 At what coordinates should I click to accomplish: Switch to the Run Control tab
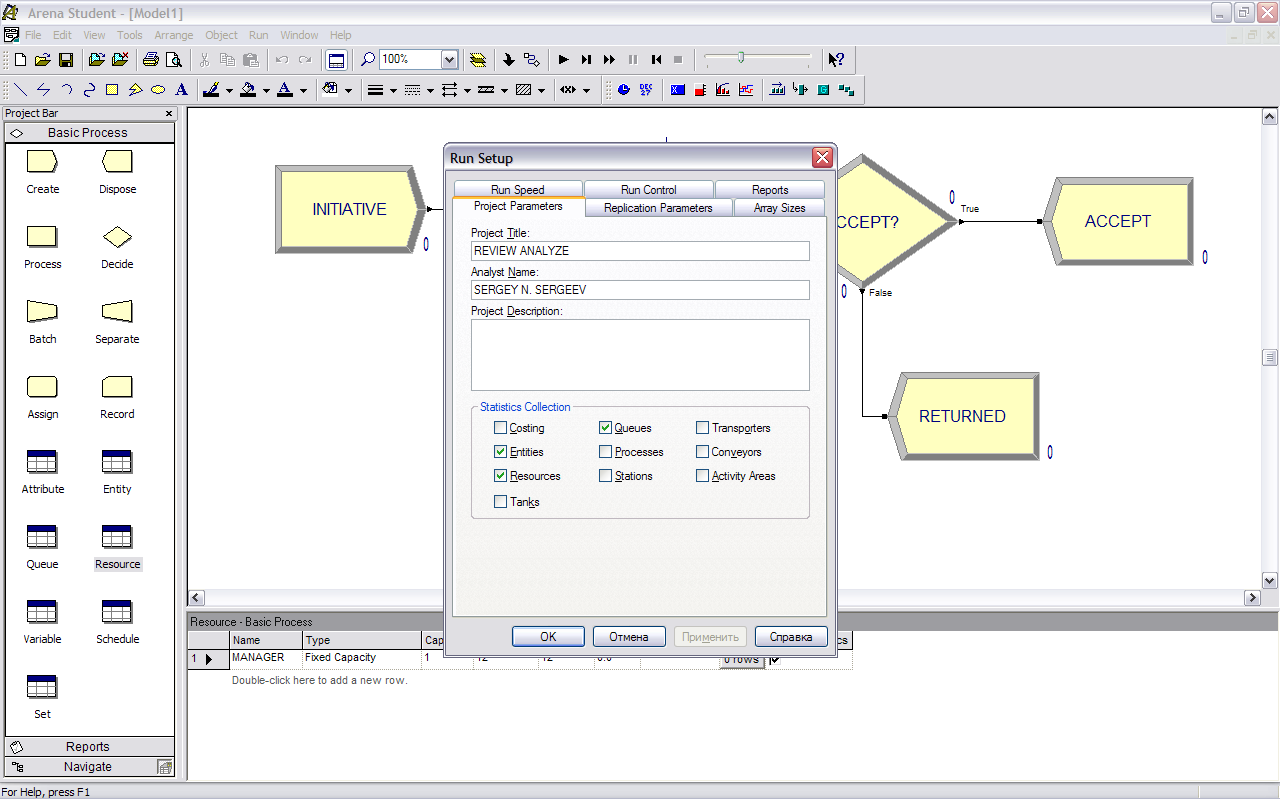[x=649, y=190]
